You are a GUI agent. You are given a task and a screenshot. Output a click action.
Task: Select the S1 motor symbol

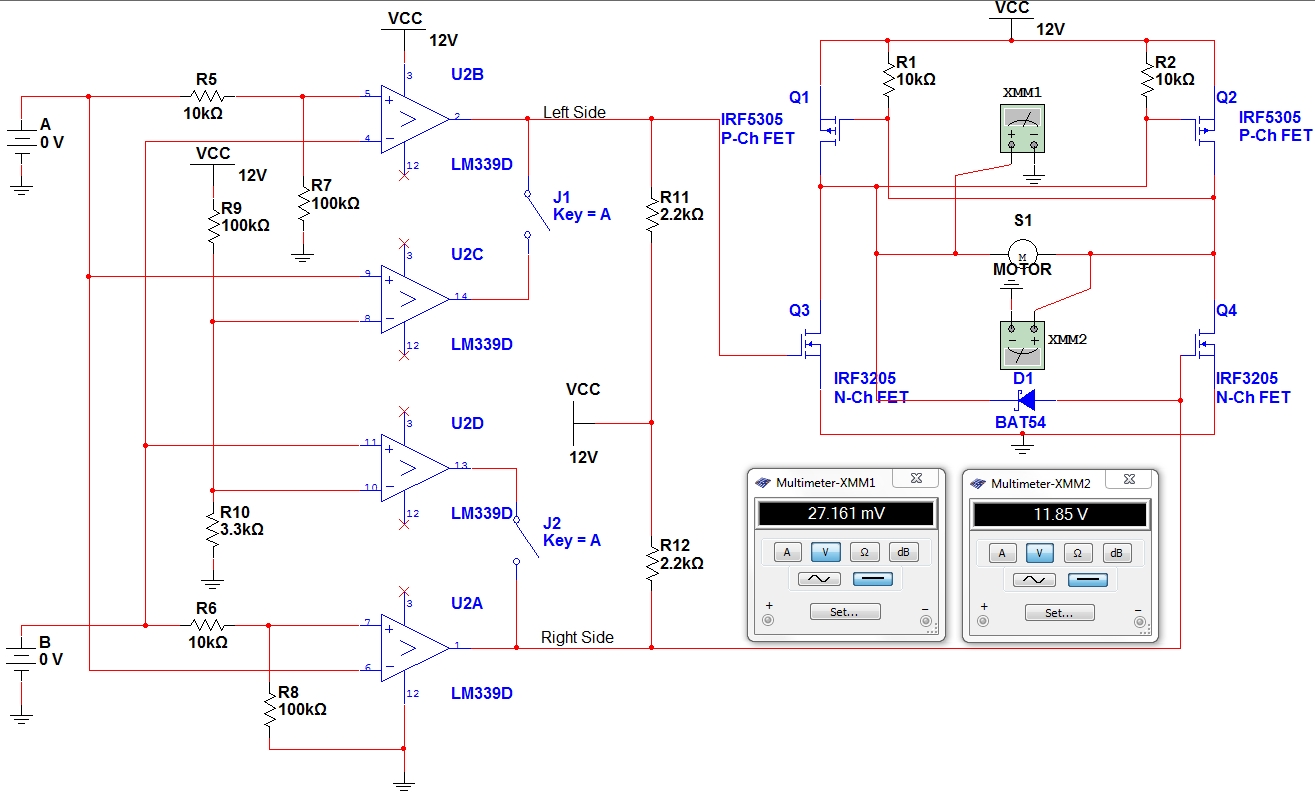pyautogui.click(x=1022, y=254)
